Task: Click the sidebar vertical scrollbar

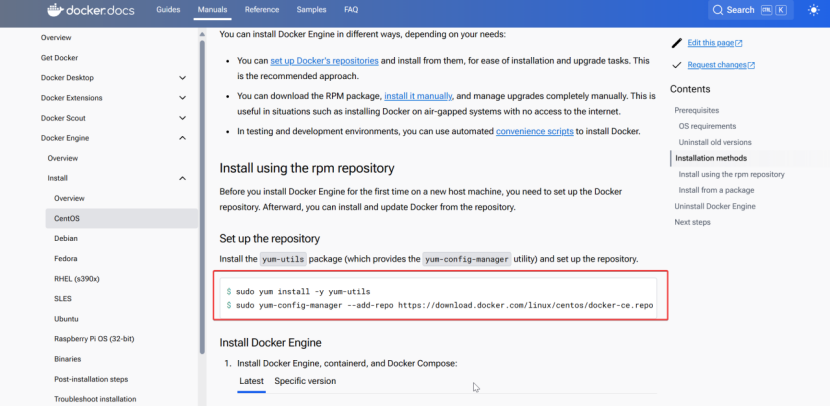Action: (x=202, y=197)
